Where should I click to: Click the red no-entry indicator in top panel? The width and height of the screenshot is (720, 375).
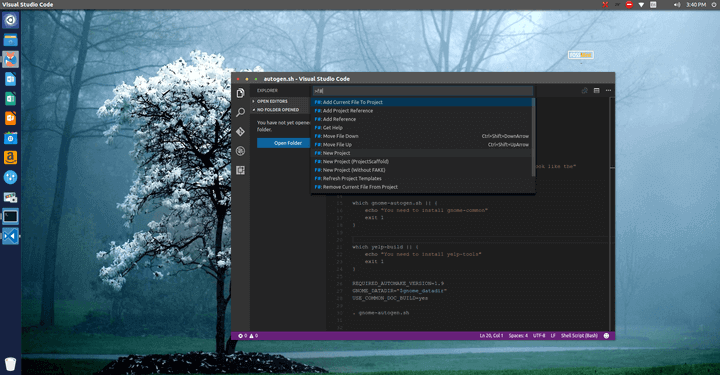pyautogui.click(x=629, y=5)
